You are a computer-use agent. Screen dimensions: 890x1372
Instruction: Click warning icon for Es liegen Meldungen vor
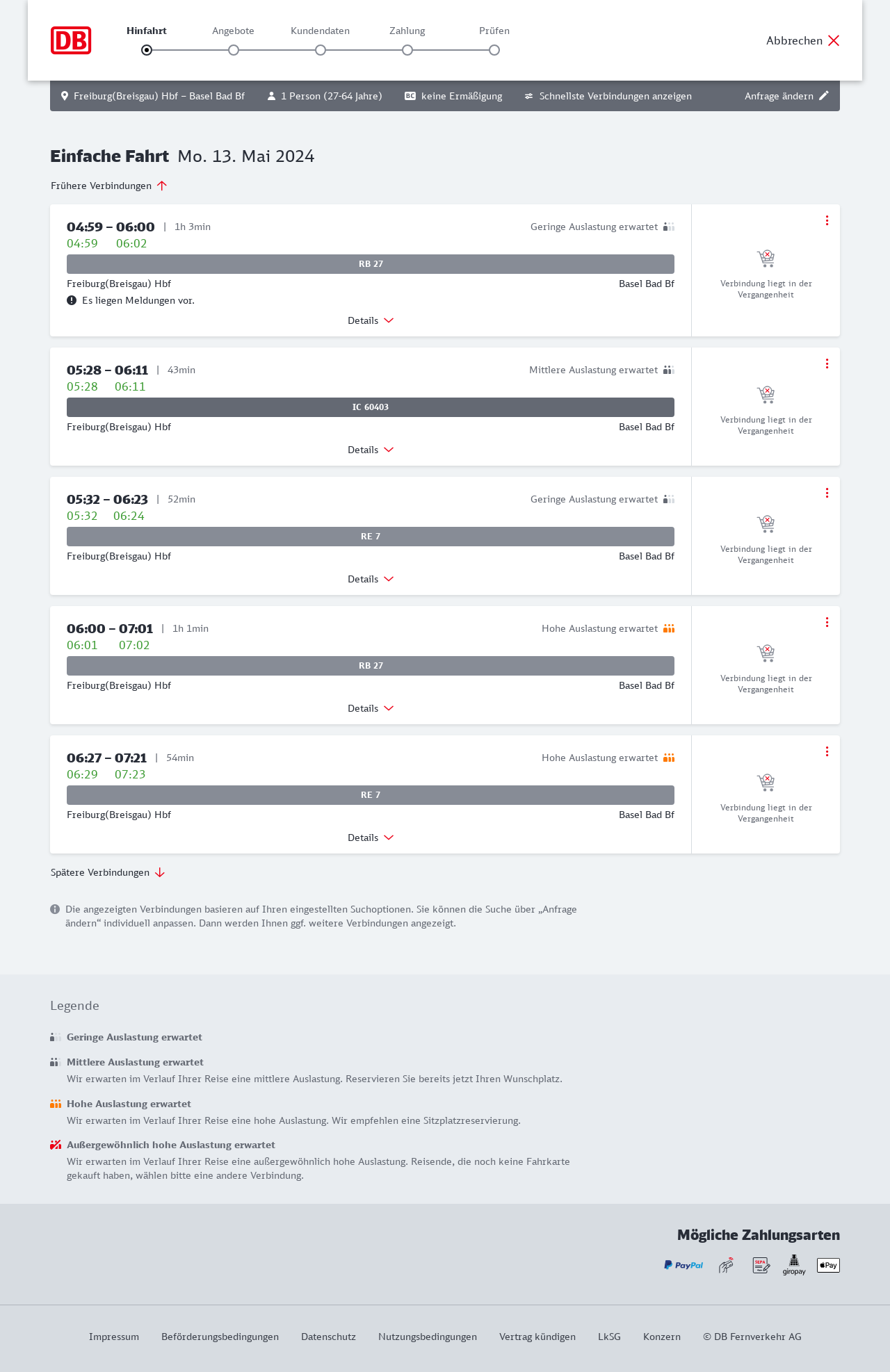[x=72, y=300]
